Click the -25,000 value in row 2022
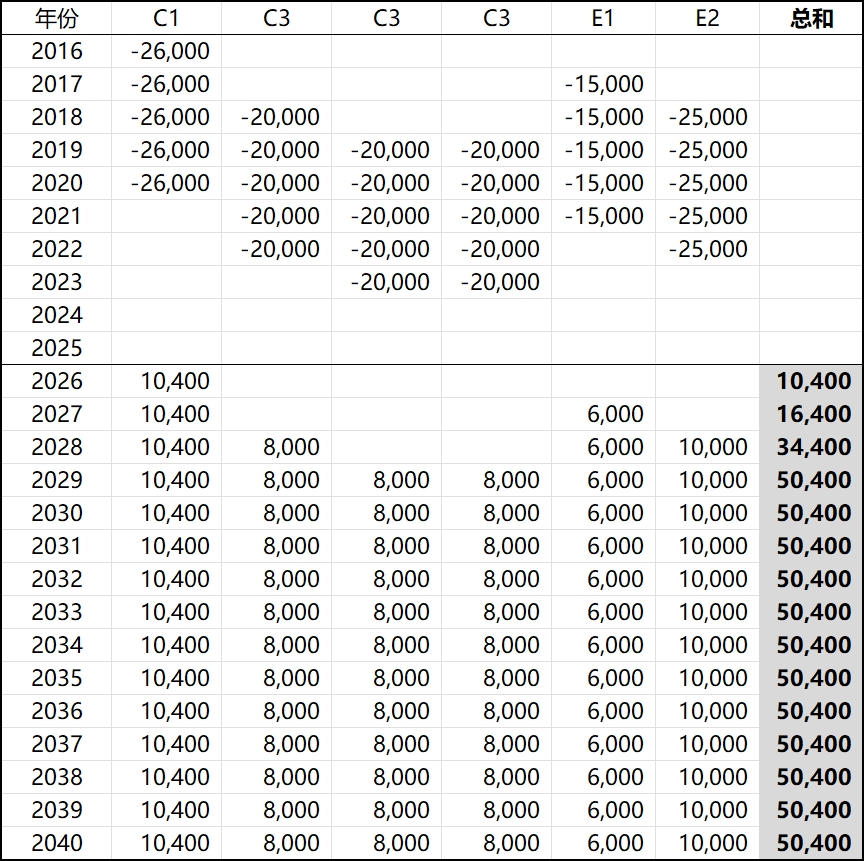The image size is (864, 861). (708, 249)
